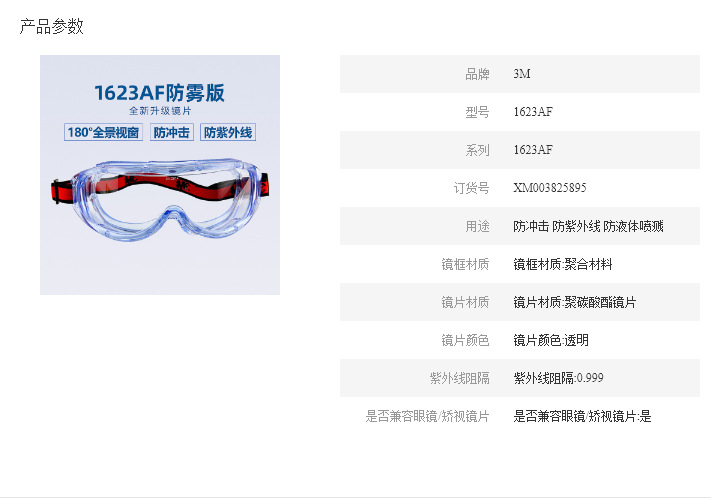
Task: Click the 订货号 label
Action: click(471, 188)
